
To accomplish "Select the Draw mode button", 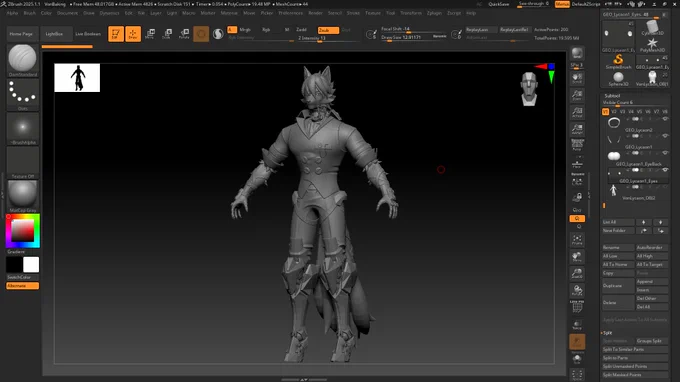I will (x=133, y=33).
